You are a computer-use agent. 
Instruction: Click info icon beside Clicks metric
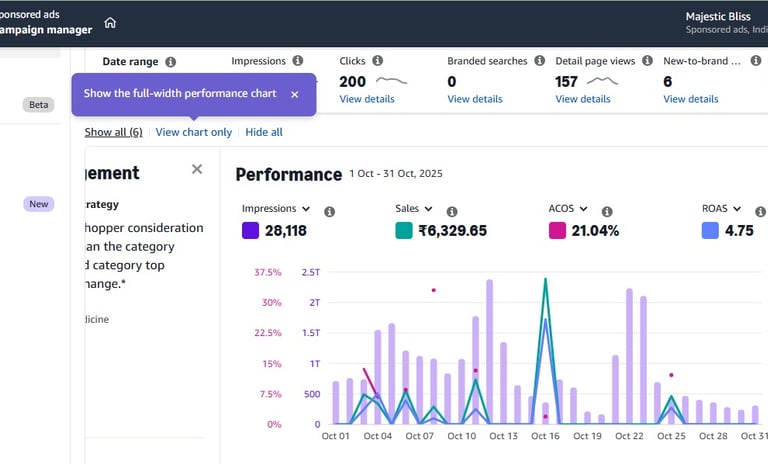point(377,60)
